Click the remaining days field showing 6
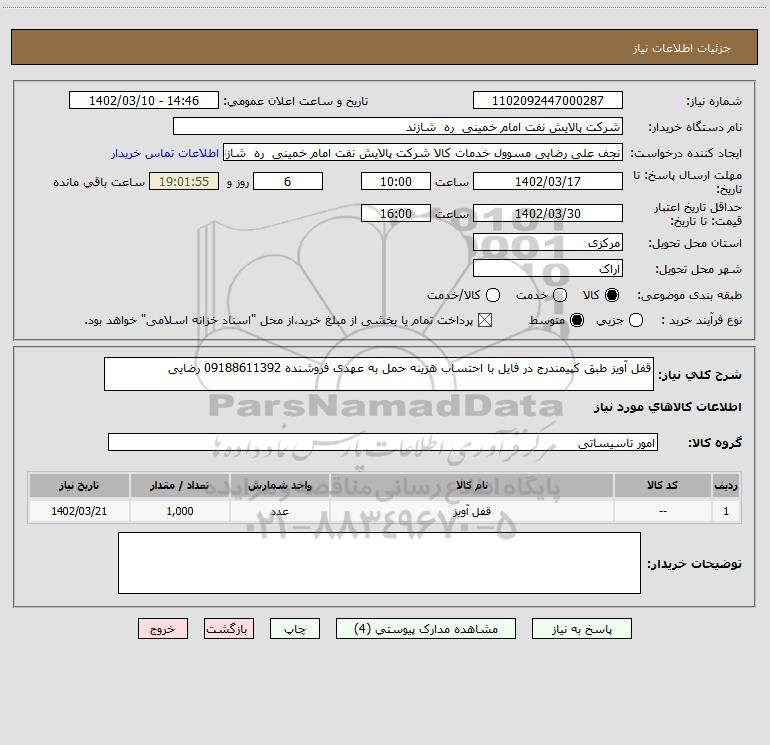770x745 pixels. coord(288,181)
